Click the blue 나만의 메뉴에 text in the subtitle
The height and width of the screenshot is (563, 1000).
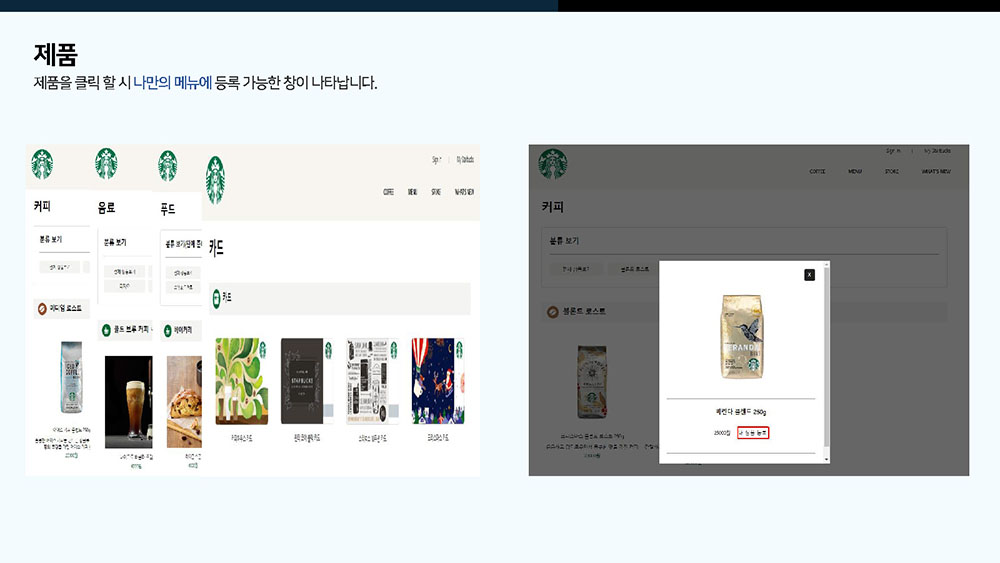click(x=172, y=83)
